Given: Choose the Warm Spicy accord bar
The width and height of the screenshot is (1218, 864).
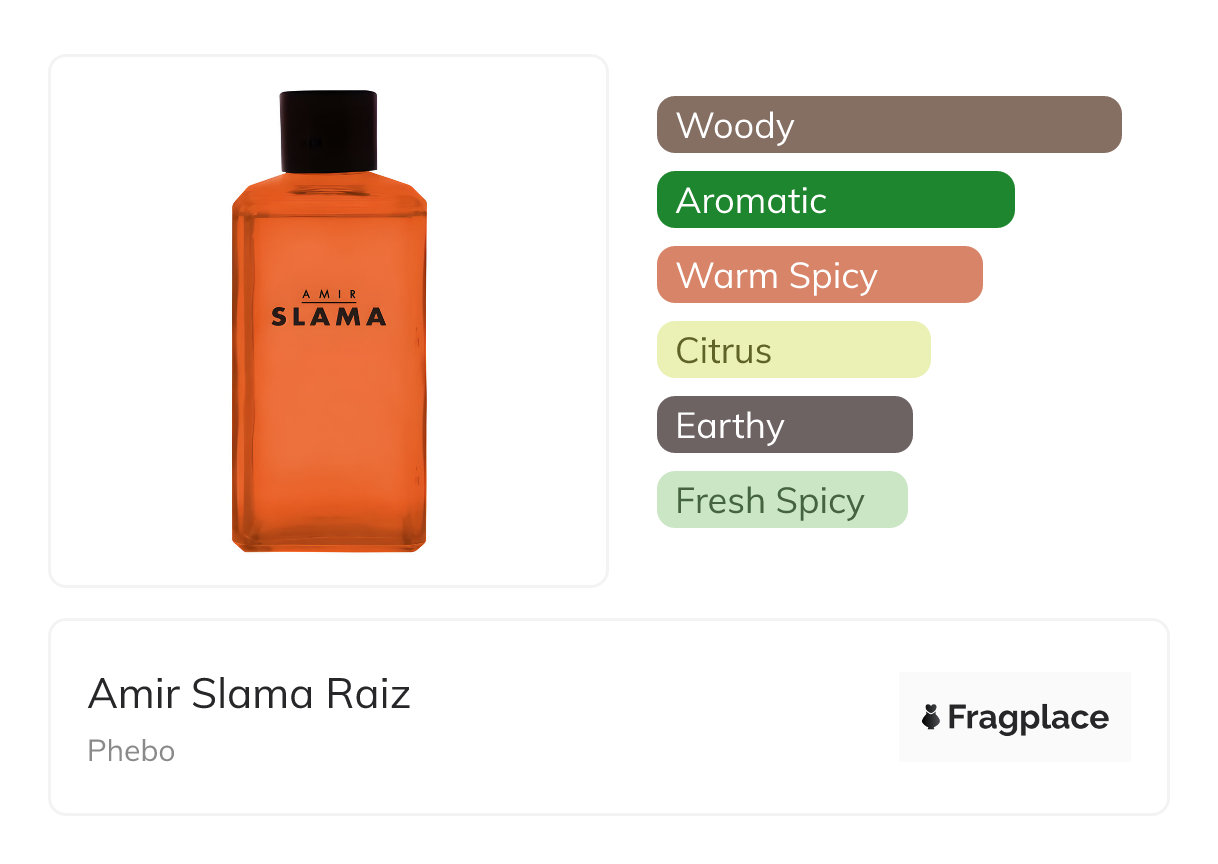Looking at the screenshot, I should (819, 275).
